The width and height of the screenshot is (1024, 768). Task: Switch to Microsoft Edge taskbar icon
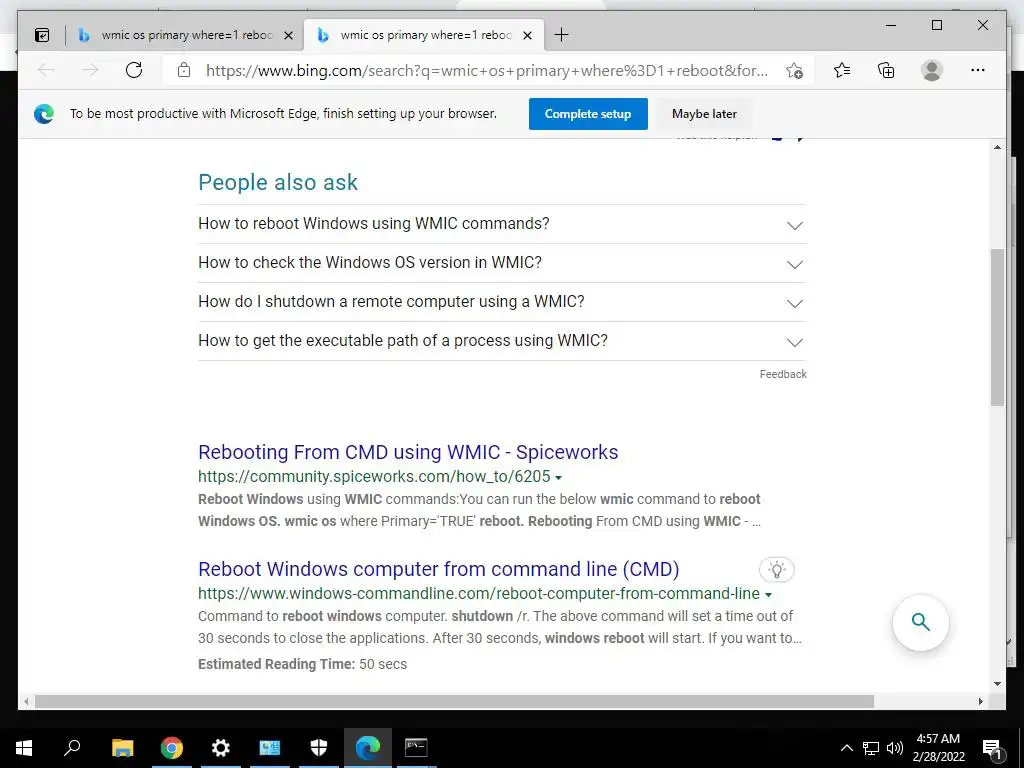click(x=368, y=748)
